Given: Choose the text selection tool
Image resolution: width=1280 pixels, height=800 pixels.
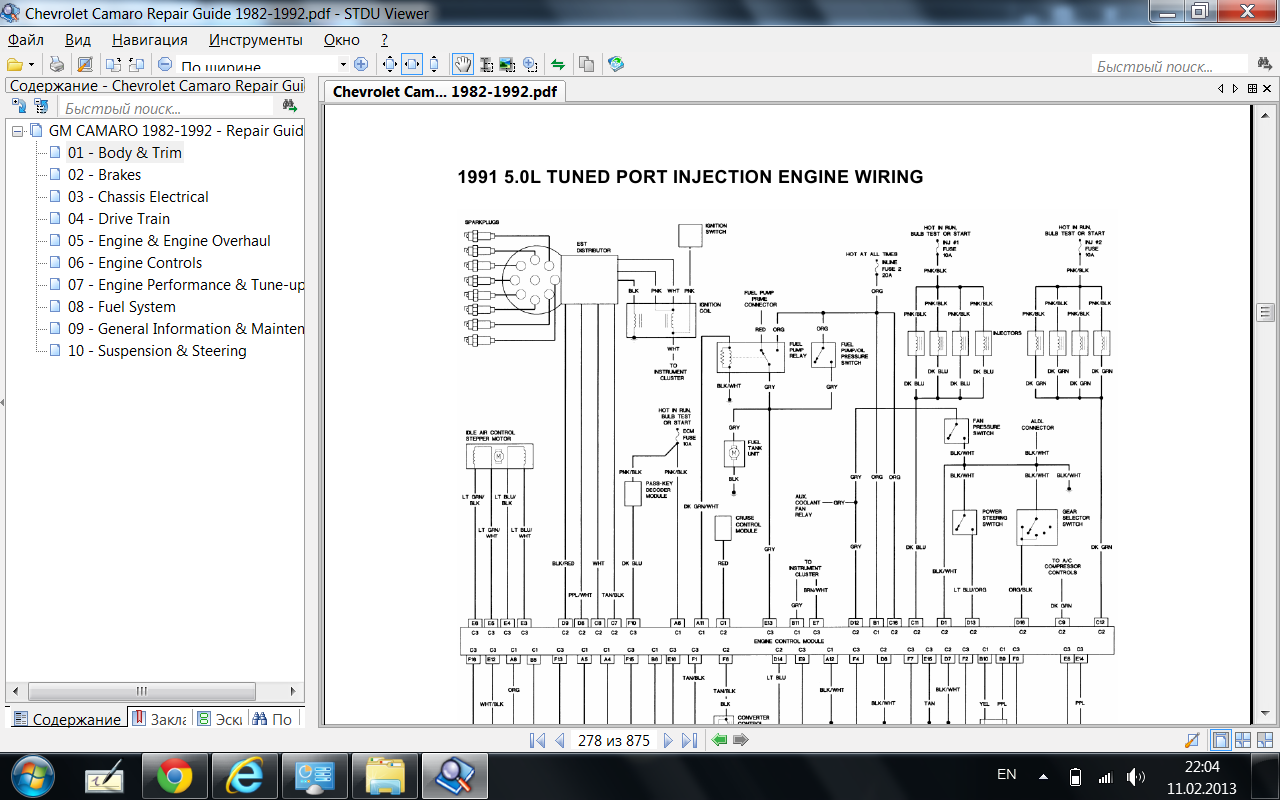Looking at the screenshot, I should click(x=487, y=65).
